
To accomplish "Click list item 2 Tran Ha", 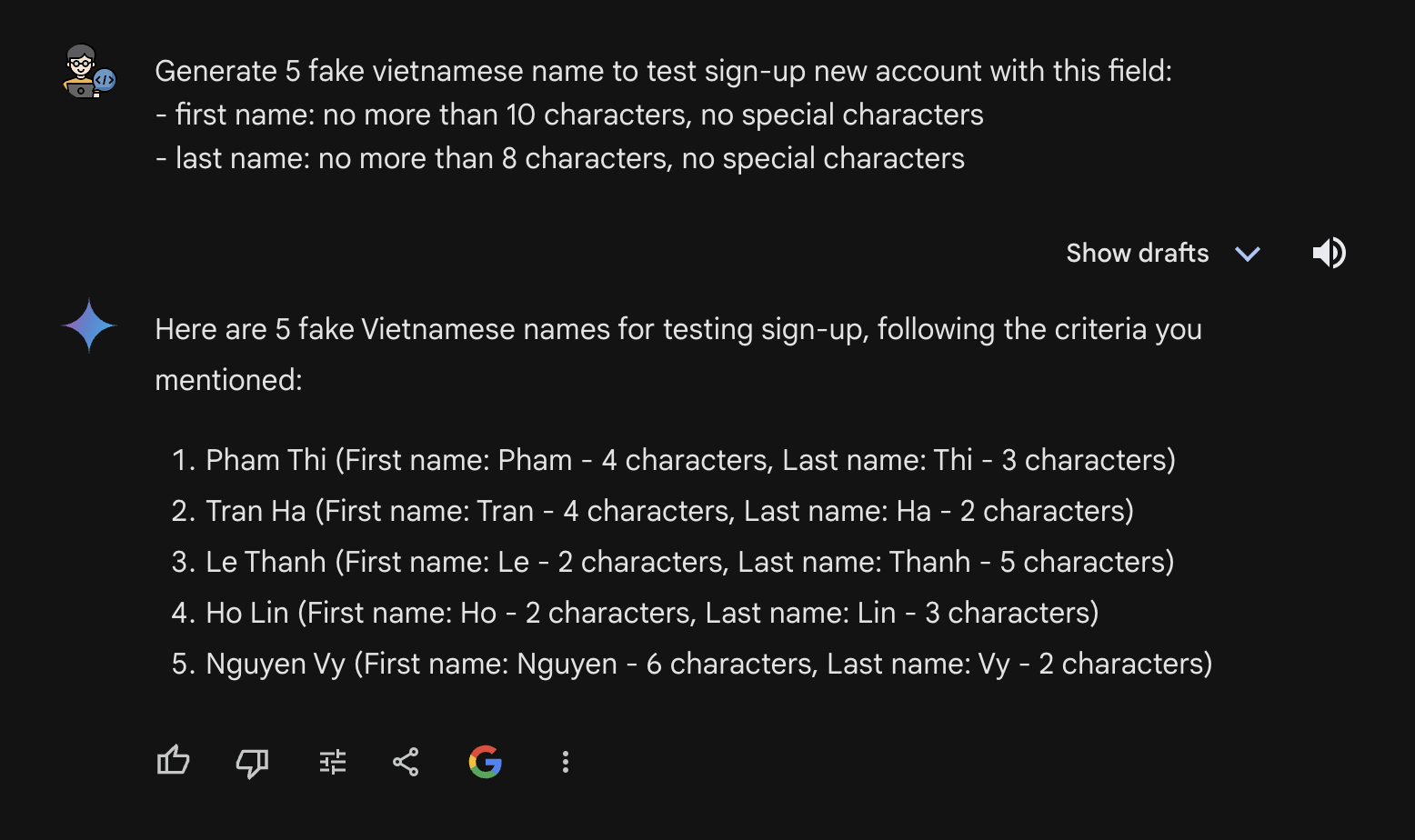I will 652,511.
